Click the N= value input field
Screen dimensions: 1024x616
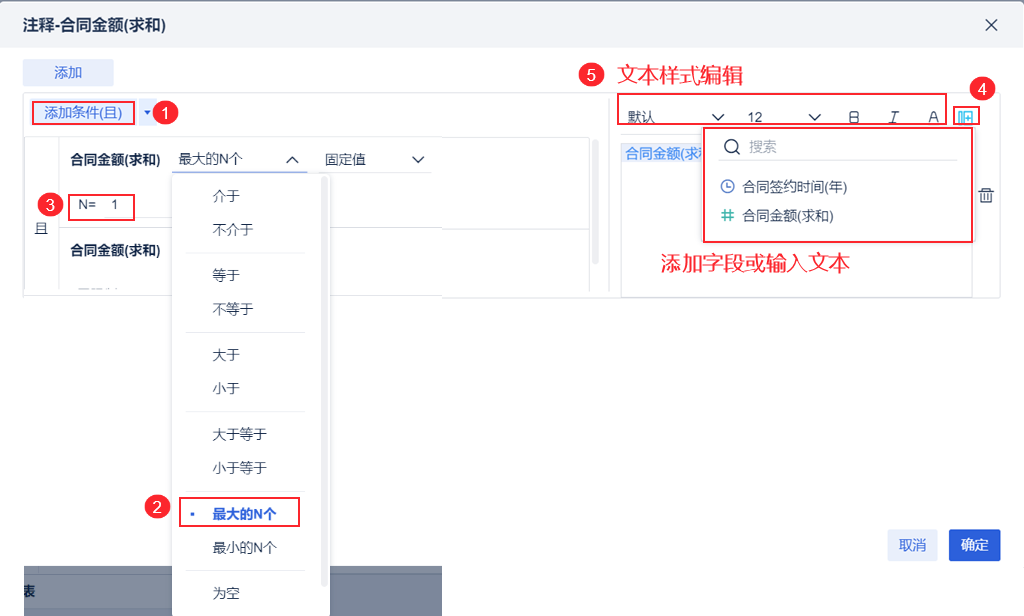click(115, 205)
